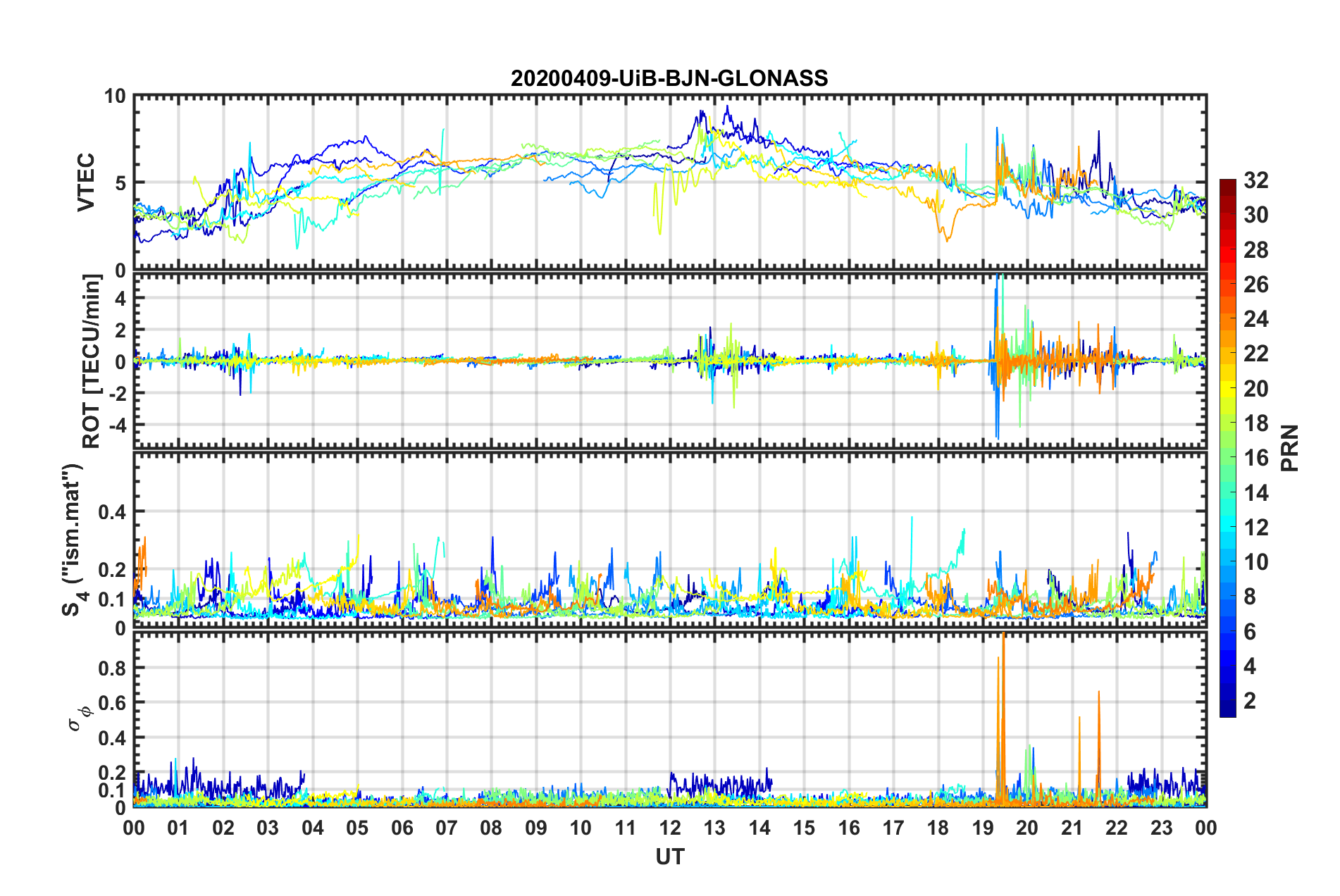Viewport: 1340px width, 896px height.
Task: Click the x-axis tick label 03
Action: click(268, 828)
